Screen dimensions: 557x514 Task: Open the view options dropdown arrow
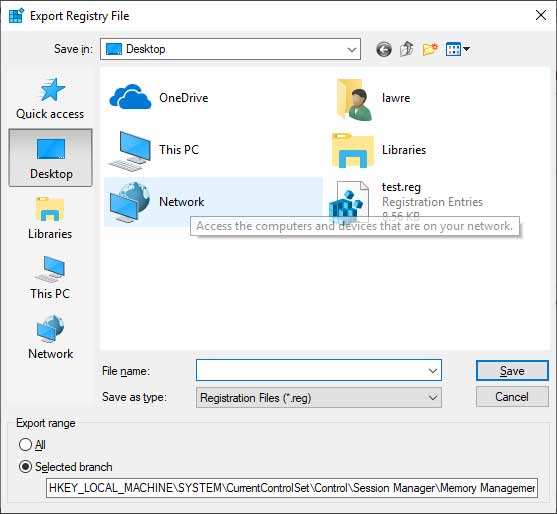pyautogui.click(x=466, y=49)
